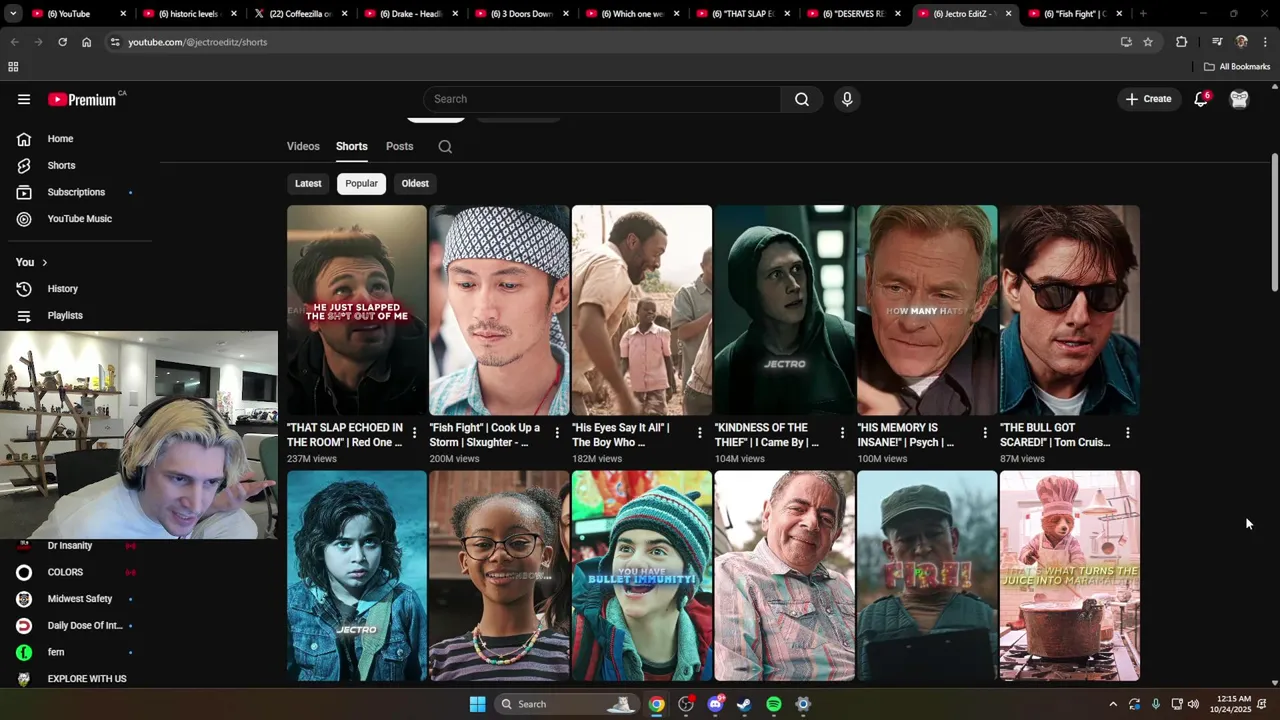Open Spotify from the taskbar
This screenshot has width=1280, height=720.
(773, 704)
